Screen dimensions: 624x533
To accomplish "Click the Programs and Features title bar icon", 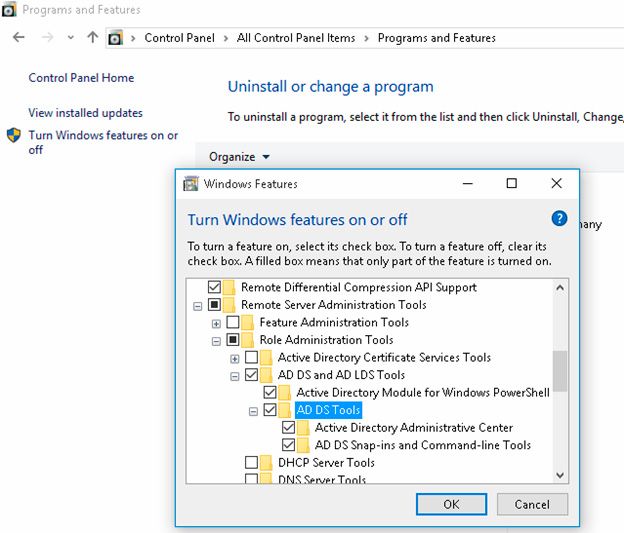I will tap(9, 9).
